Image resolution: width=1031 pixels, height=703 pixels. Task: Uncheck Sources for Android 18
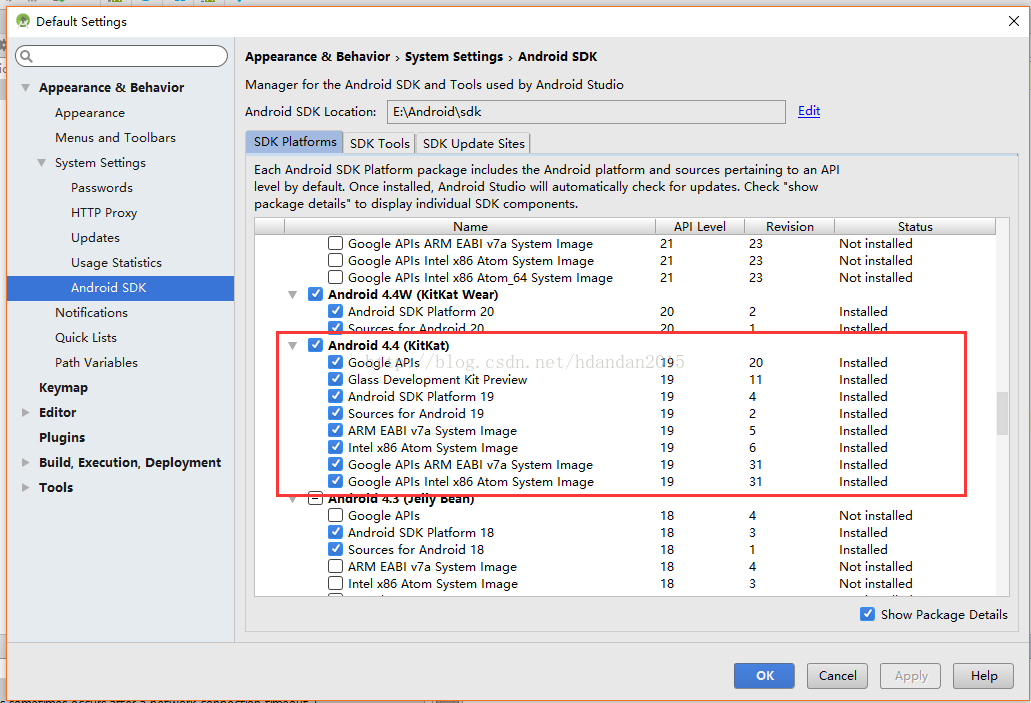(335, 549)
